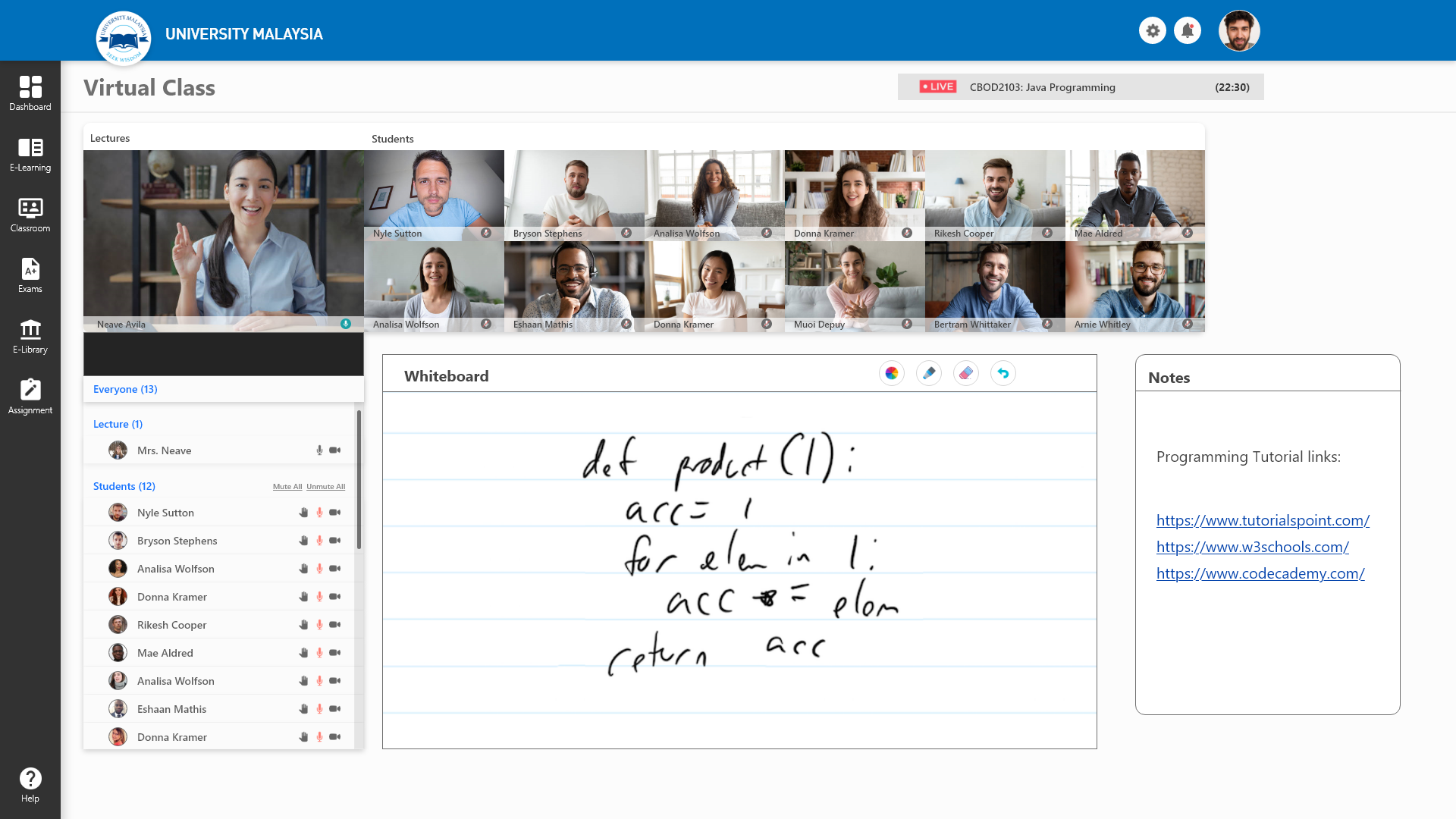Image resolution: width=1456 pixels, height=819 pixels.
Task: Select the whiteboard eraser tool
Action: (966, 373)
